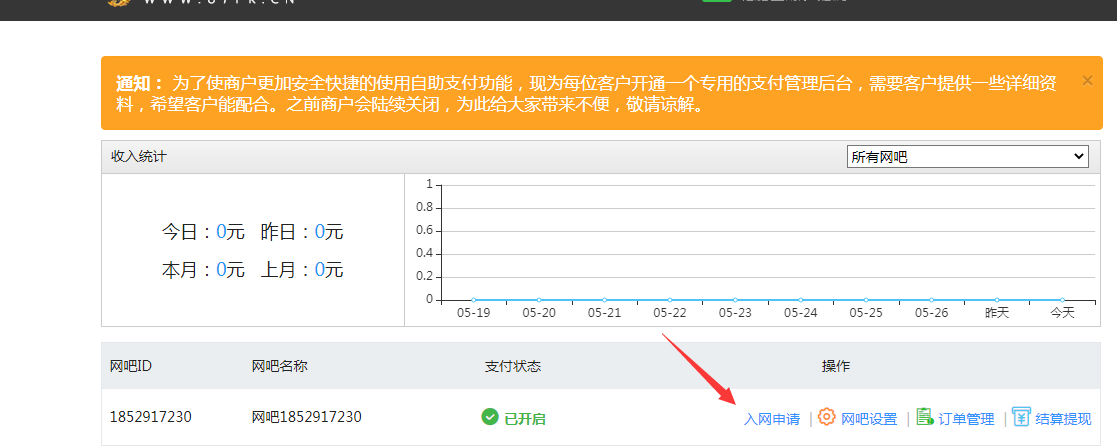Click the 网吧ID value 1852917230
The width and height of the screenshot is (1117, 446).
click(x=150, y=417)
